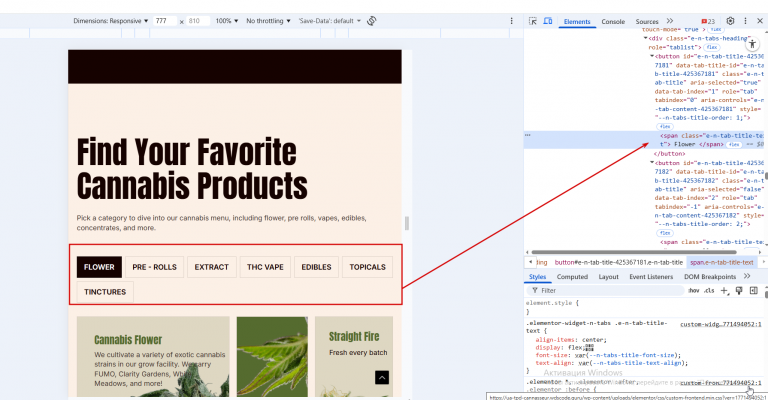Toggle the computed styles sidebar
This screenshot has height=400, width=768.
pyautogui.click(x=754, y=290)
